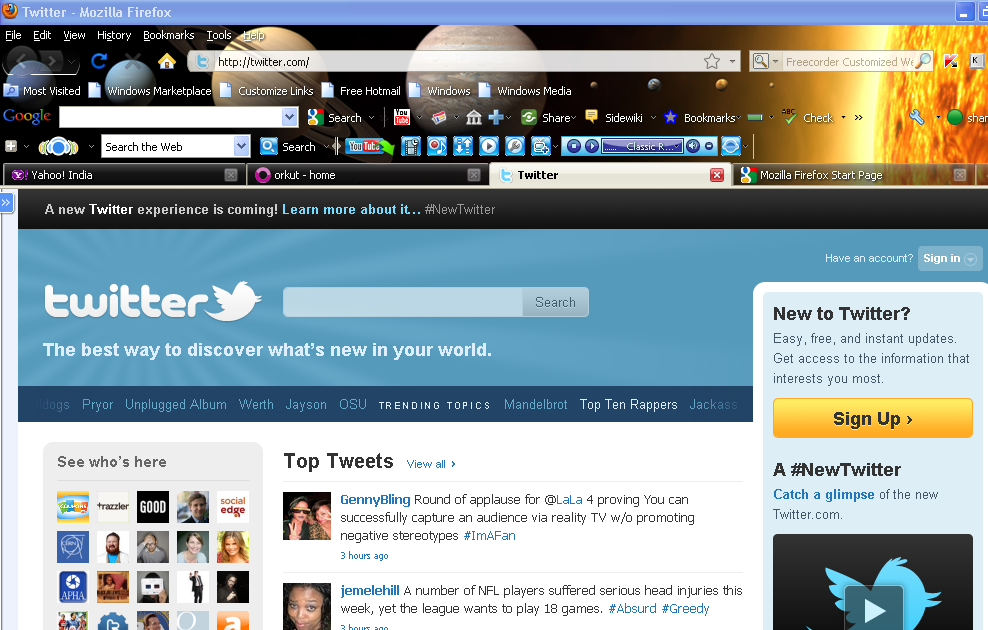Click the Mandelbrot trending topic
The width and height of the screenshot is (988, 630).
[536, 404]
